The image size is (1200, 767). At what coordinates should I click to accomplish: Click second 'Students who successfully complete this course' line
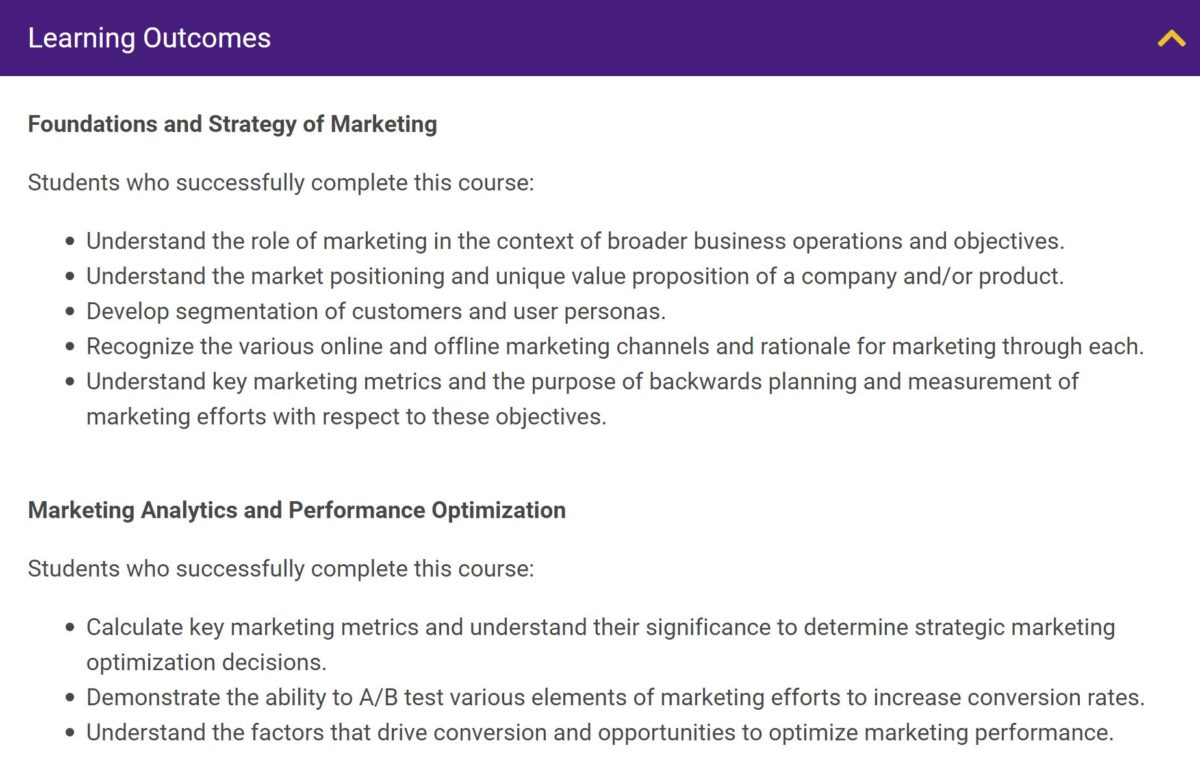click(x=281, y=569)
